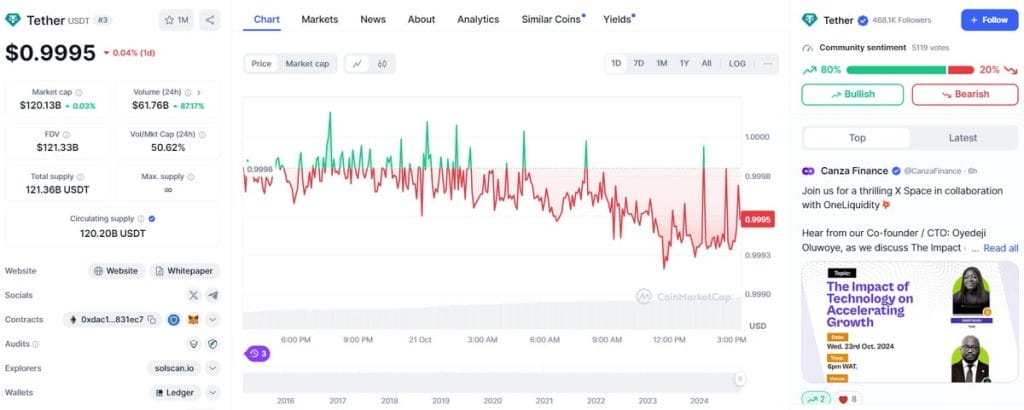Viewport: 1024px width, 410px height.
Task: Select All time range
Action: [x=707, y=63]
